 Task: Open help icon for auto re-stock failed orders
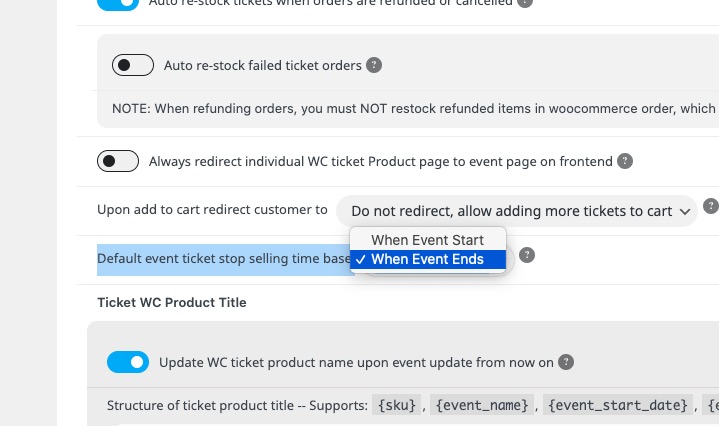point(374,65)
